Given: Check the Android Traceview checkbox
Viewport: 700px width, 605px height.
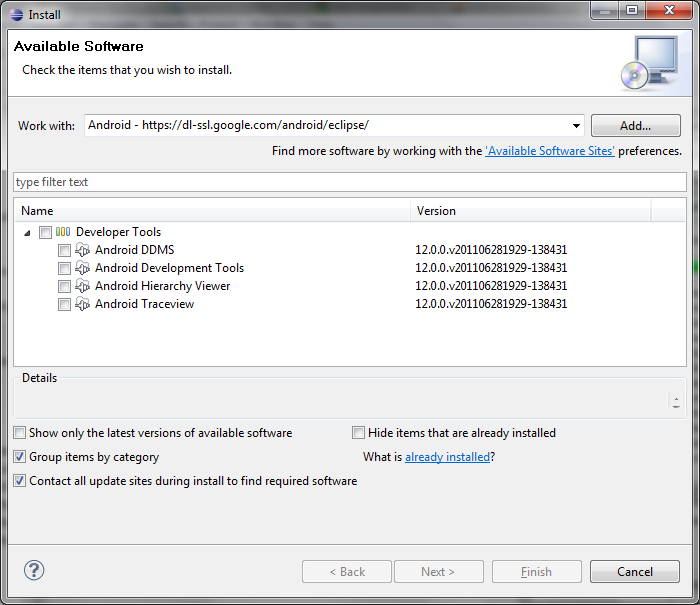Looking at the screenshot, I should tap(64, 305).
